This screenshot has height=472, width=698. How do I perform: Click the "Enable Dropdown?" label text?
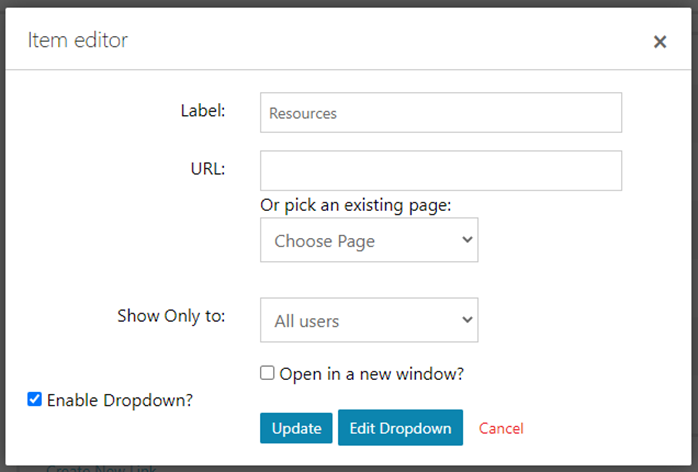point(120,400)
